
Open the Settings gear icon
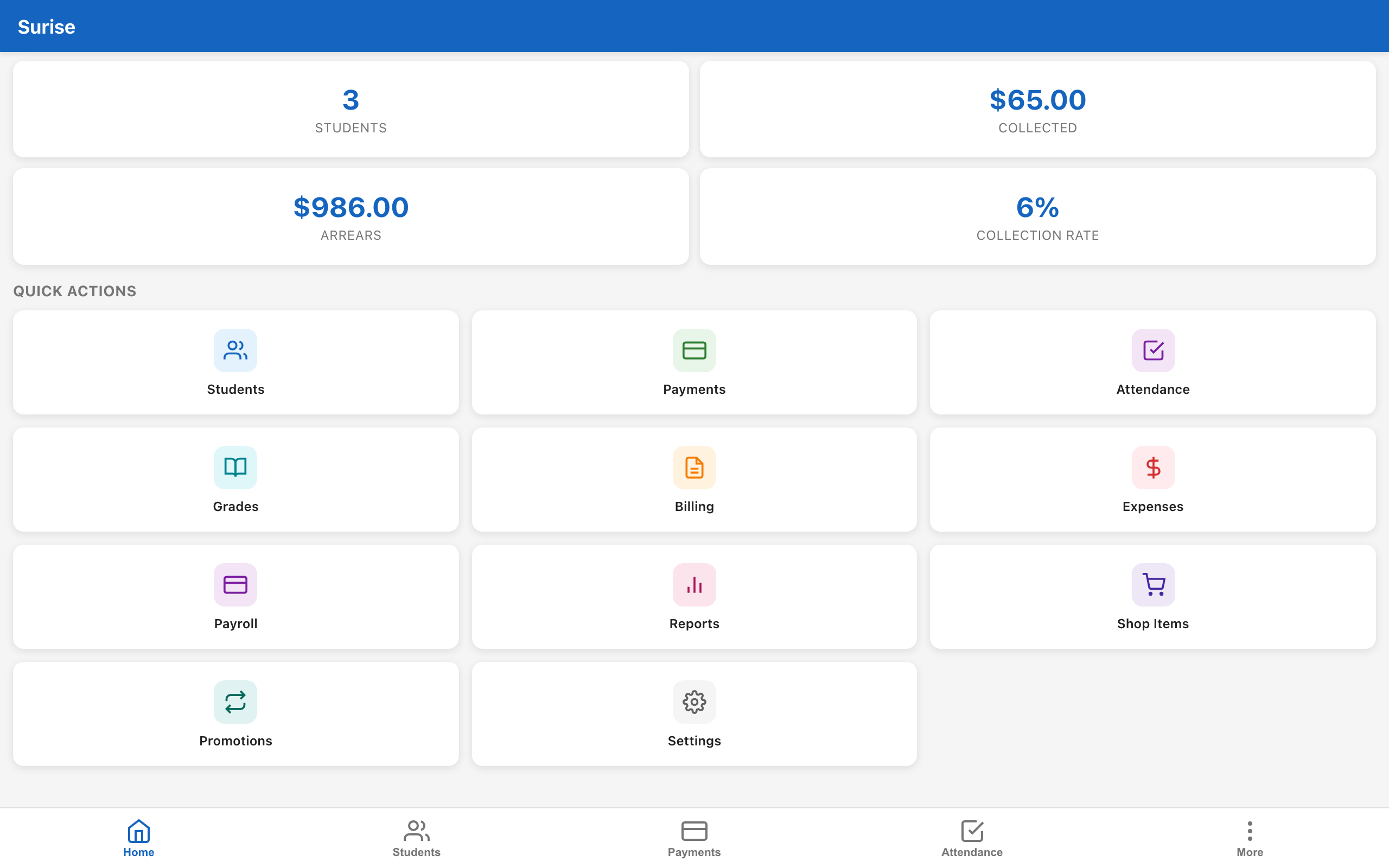[x=694, y=701]
